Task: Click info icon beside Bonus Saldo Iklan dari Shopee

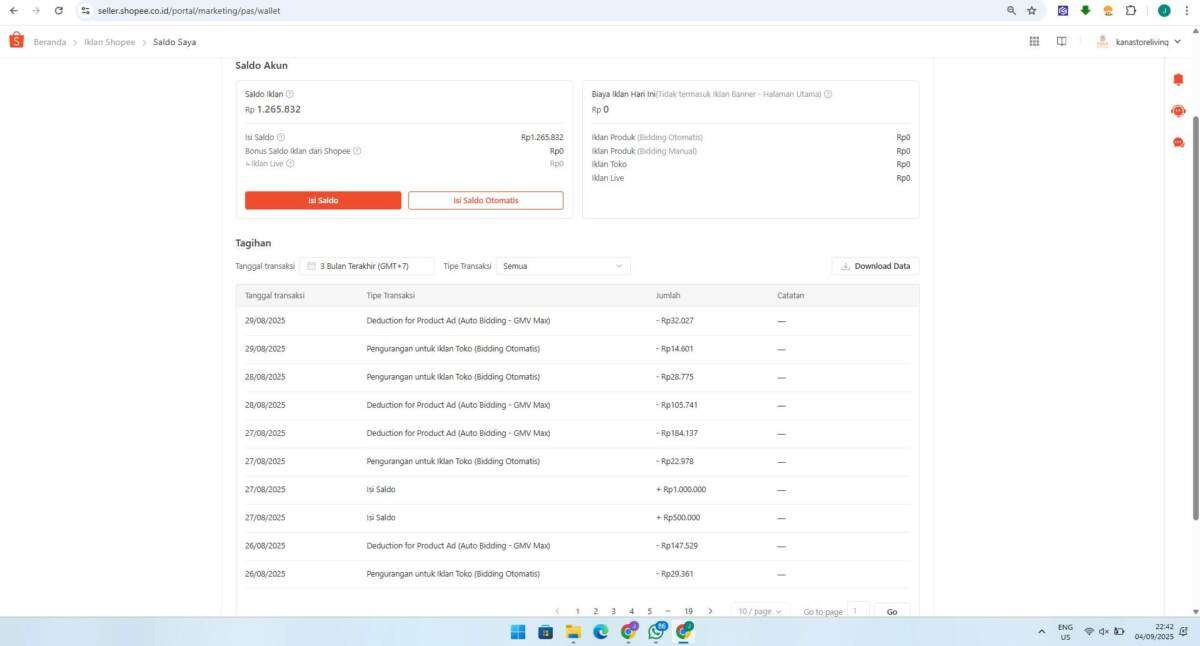Action: [x=357, y=151]
